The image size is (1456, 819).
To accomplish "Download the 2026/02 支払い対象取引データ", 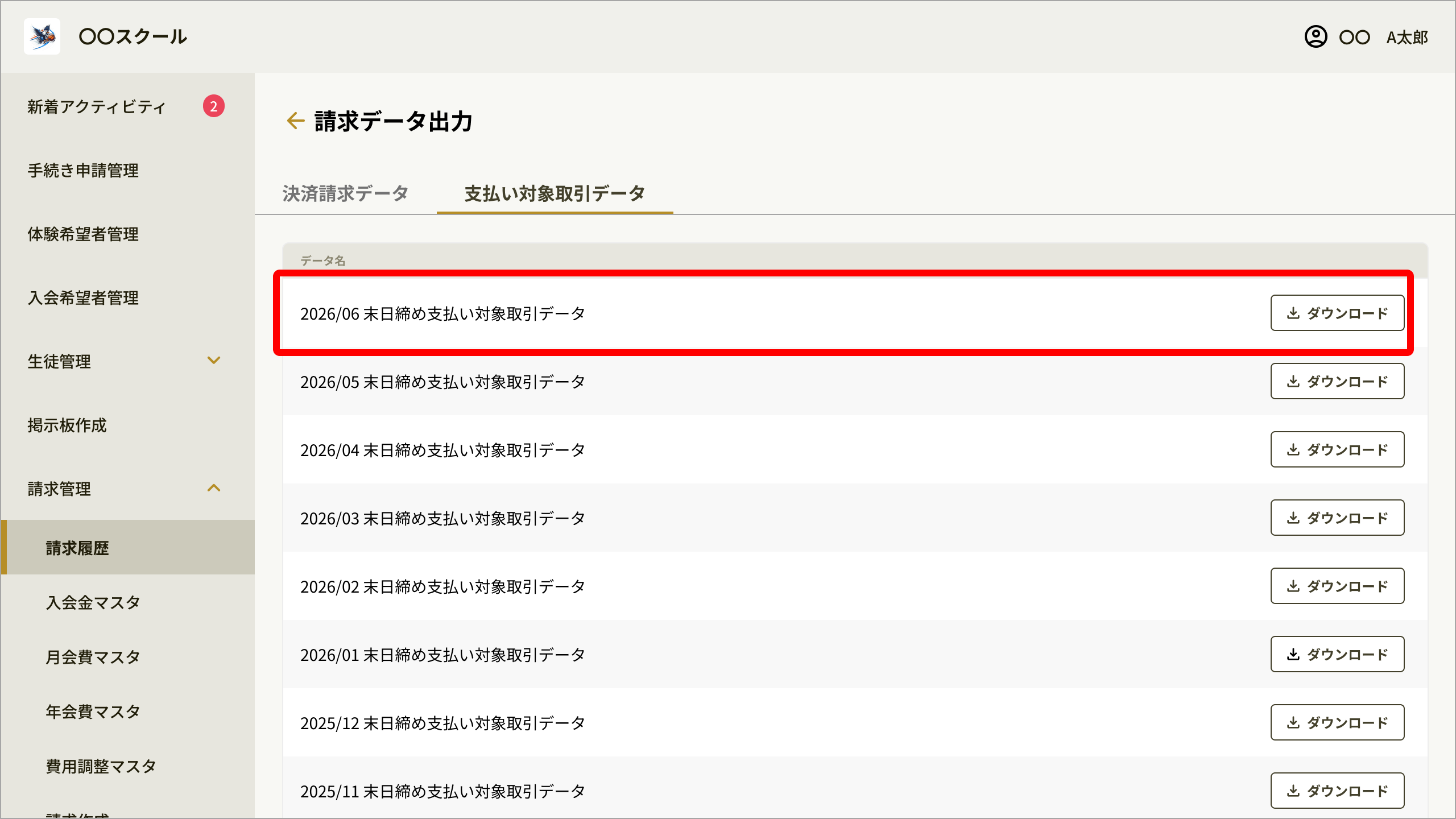I will click(x=1337, y=586).
